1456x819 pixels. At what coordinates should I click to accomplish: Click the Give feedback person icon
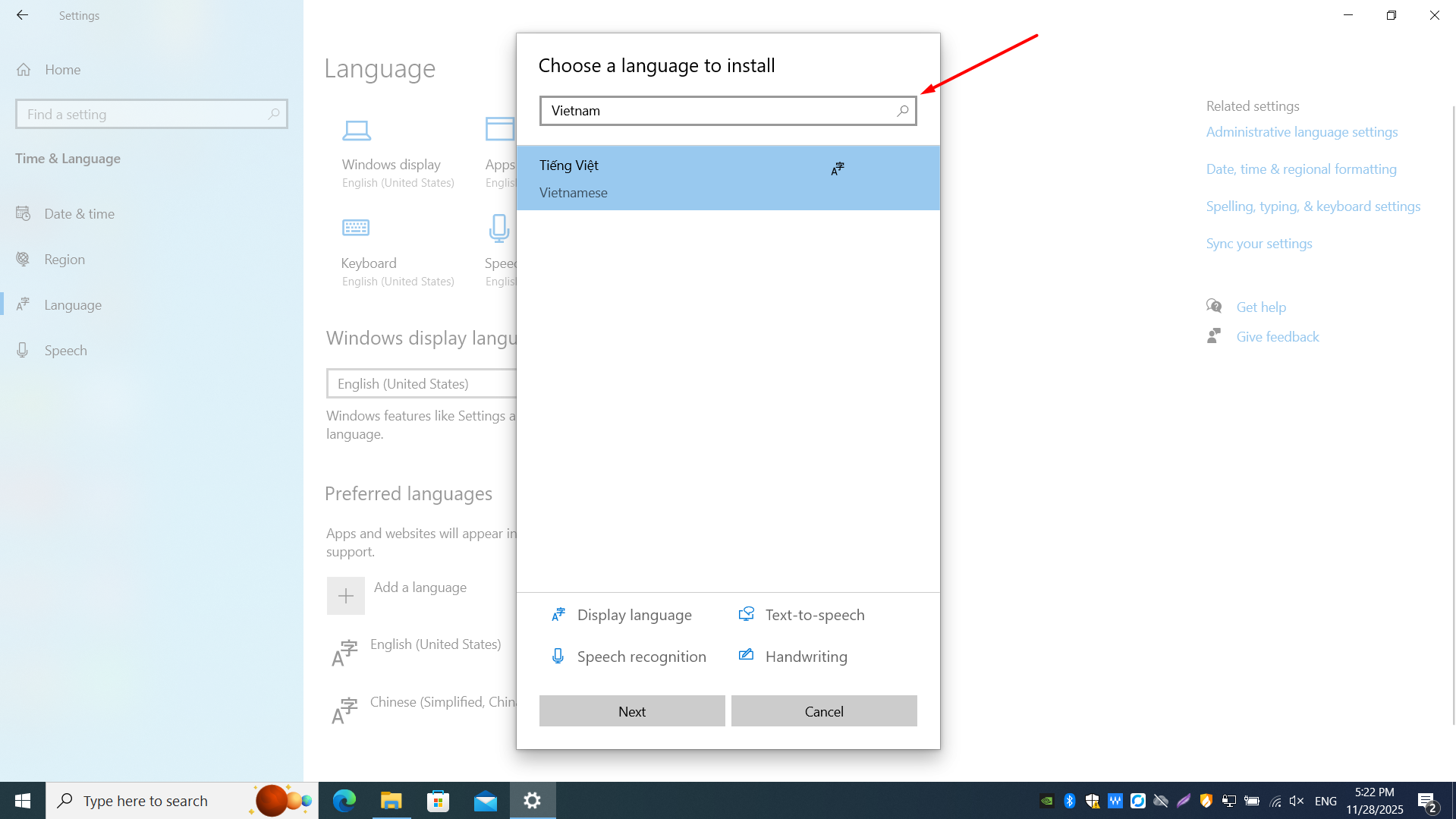(1214, 335)
